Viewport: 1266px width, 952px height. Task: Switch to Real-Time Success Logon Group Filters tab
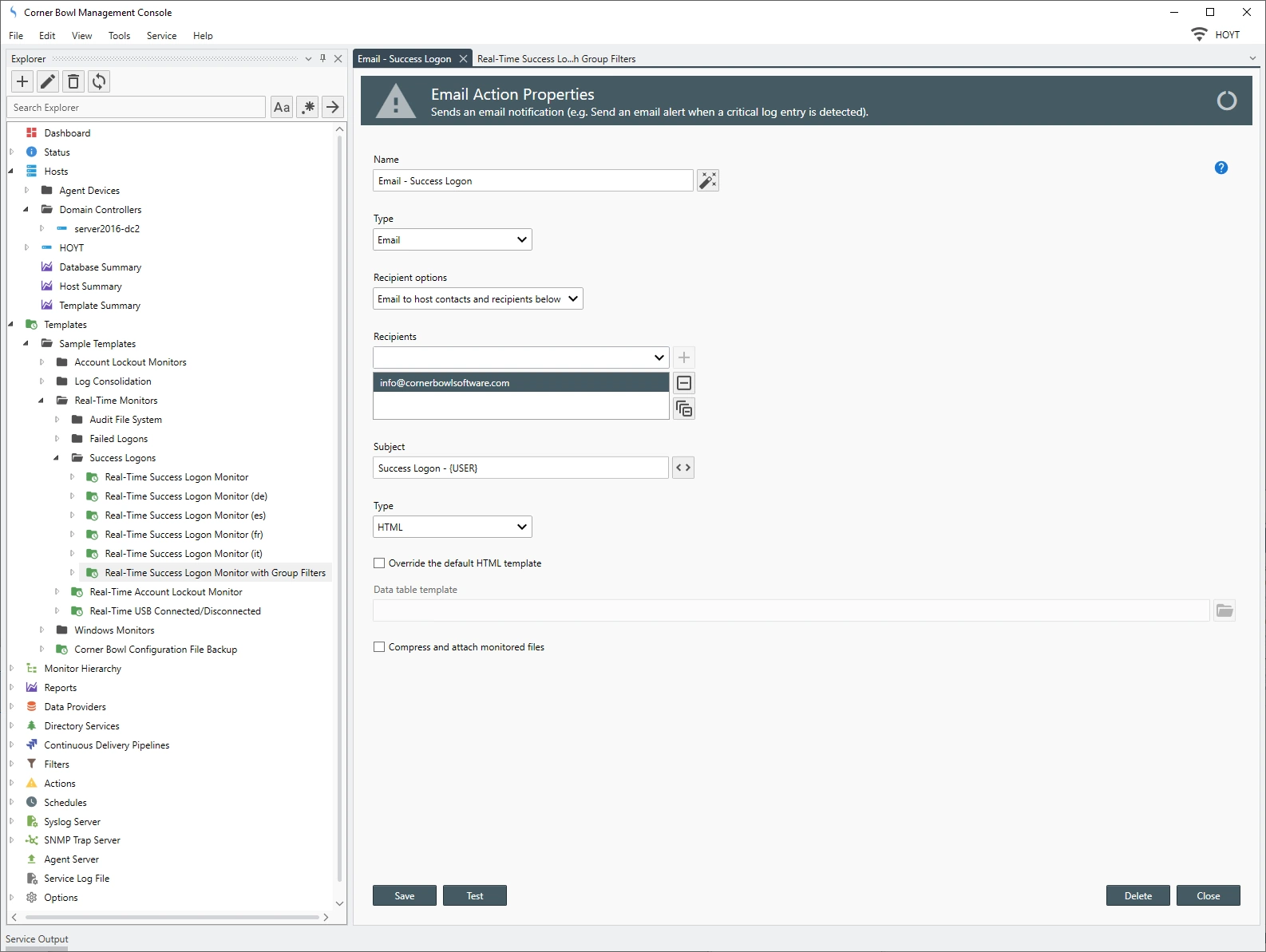(x=556, y=59)
